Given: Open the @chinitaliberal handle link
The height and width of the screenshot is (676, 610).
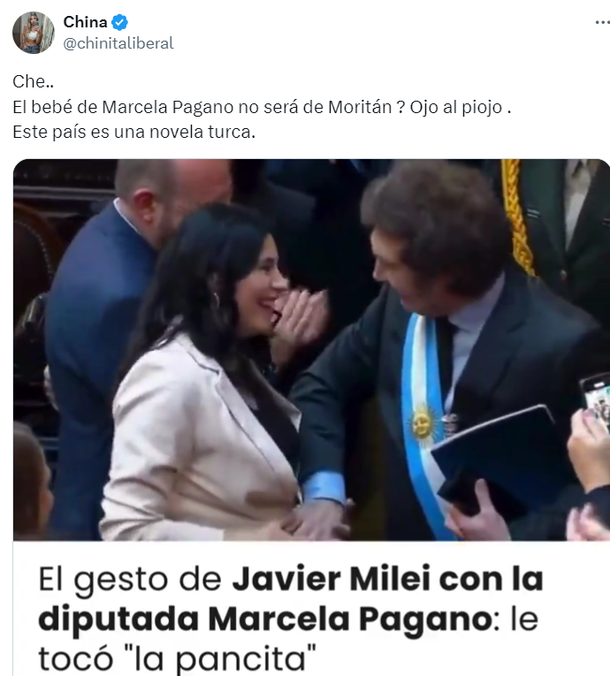Looking at the screenshot, I should pos(119,43).
